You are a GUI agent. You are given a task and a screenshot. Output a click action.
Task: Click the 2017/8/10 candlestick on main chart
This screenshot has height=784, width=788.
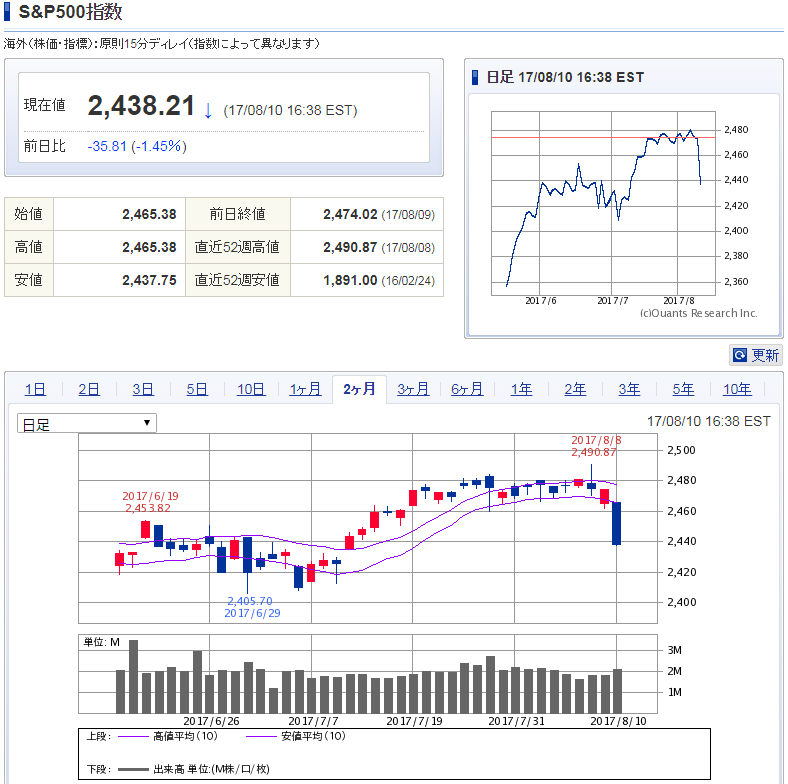pos(617,523)
